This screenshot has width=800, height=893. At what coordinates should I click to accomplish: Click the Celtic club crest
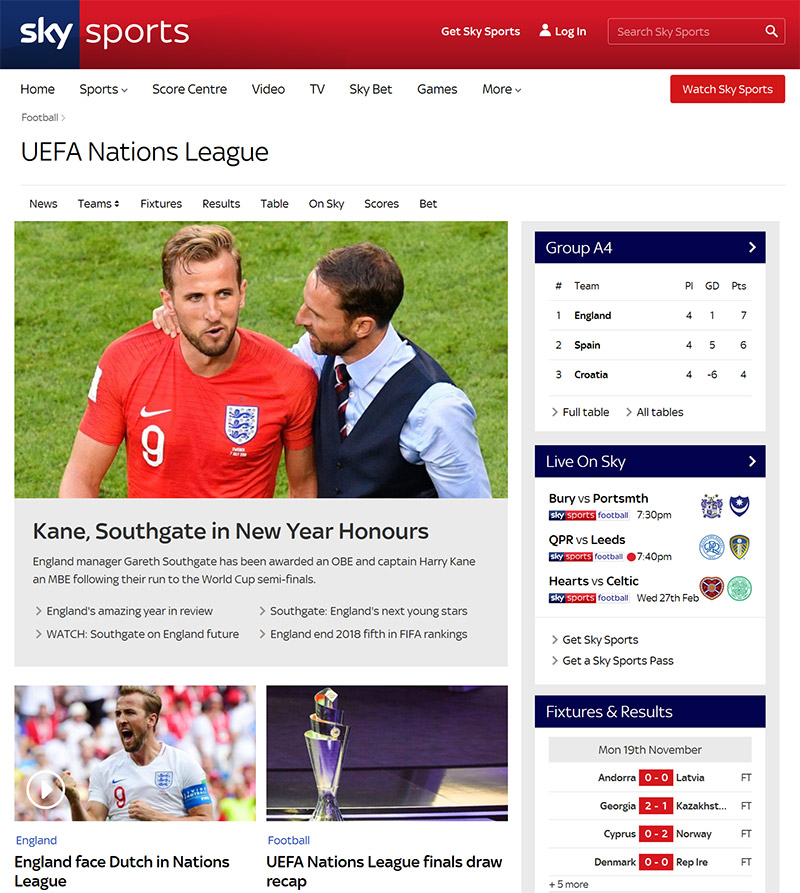pos(739,588)
